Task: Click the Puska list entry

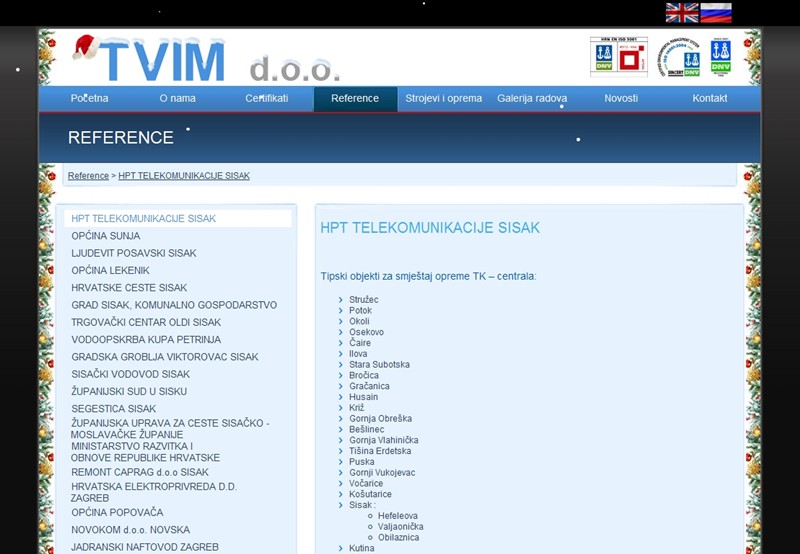Action: pos(362,462)
